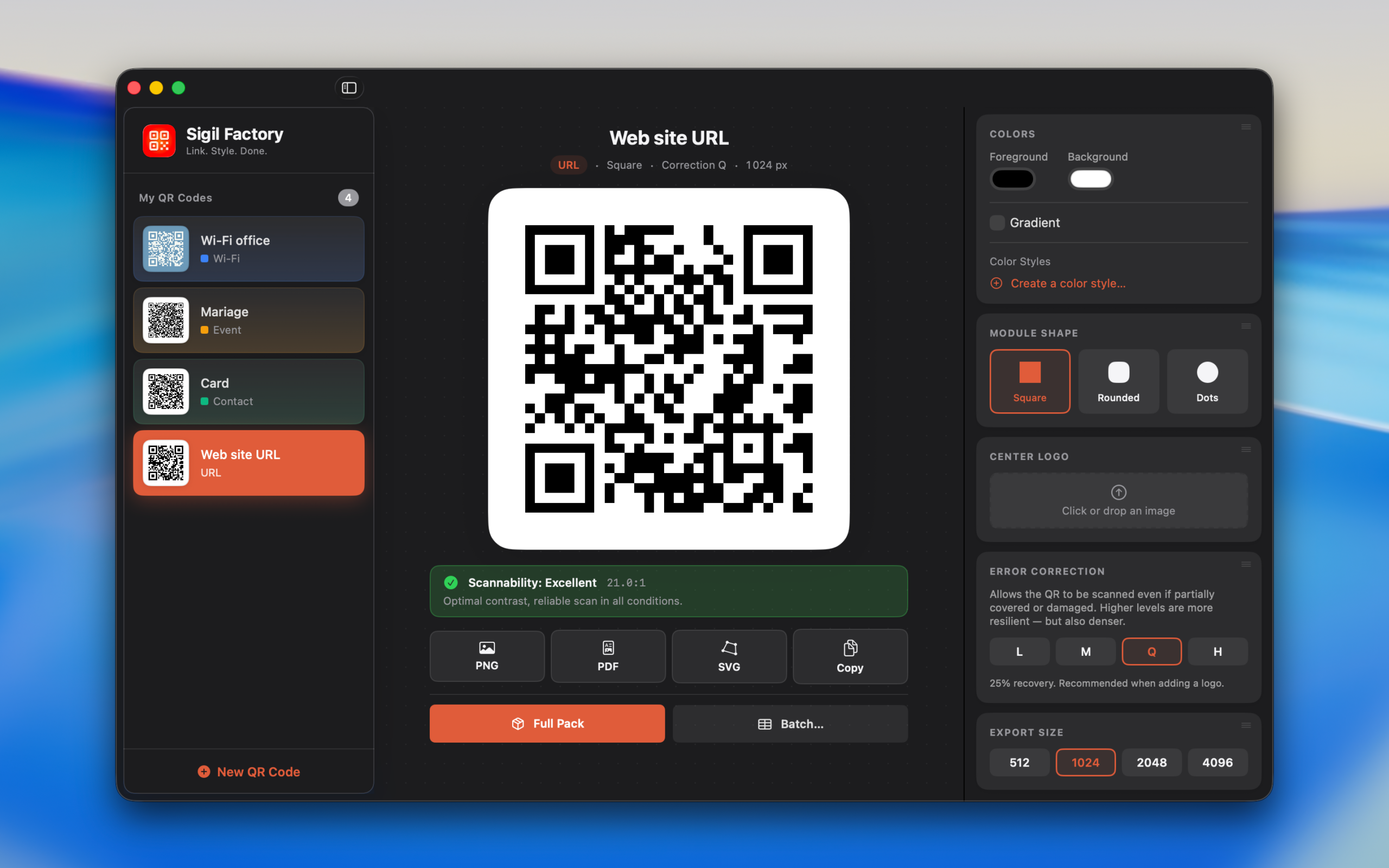Viewport: 1389px width, 868px height.
Task: Export the Full Pack
Action: pos(547,724)
